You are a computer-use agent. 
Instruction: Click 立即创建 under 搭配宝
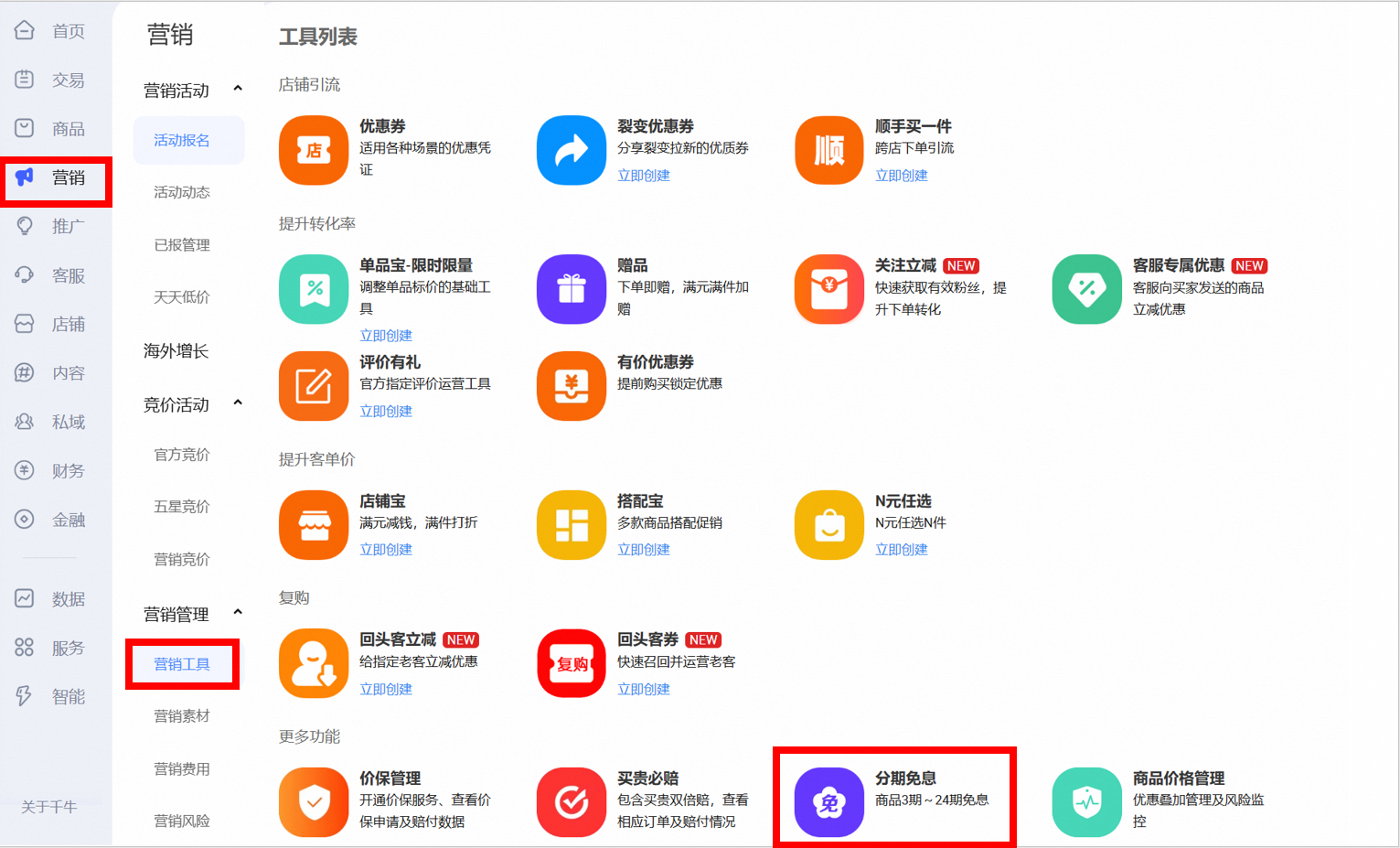click(x=644, y=550)
